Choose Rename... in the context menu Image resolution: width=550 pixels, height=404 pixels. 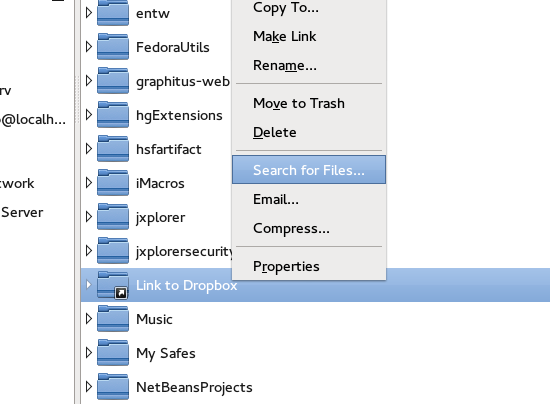click(x=309, y=66)
